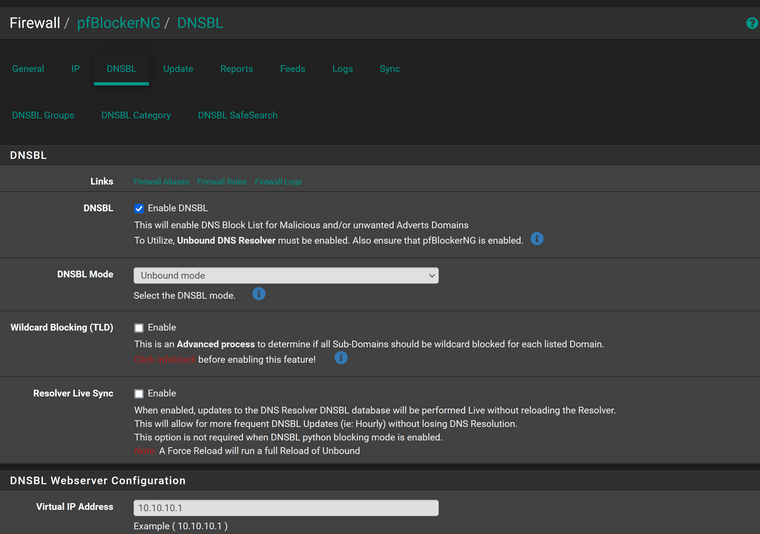760x534 pixels.
Task: Open the help icon in page header
Action: click(752, 23)
